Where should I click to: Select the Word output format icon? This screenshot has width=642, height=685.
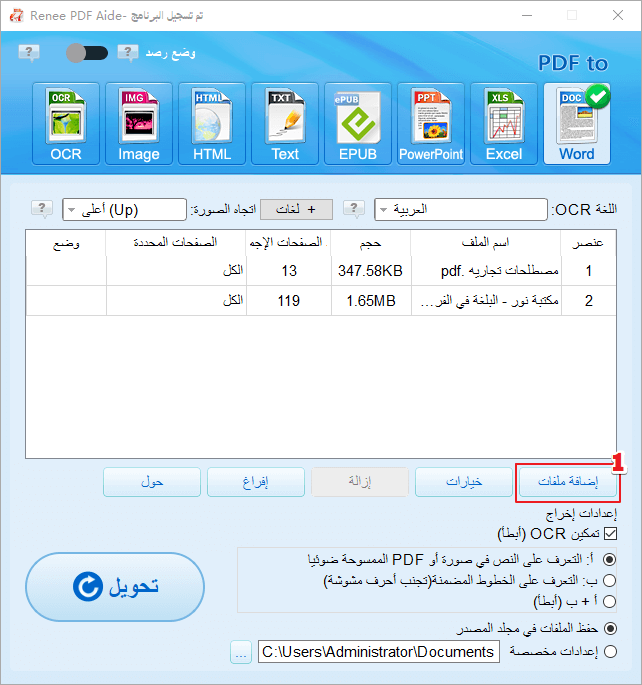(x=576, y=124)
